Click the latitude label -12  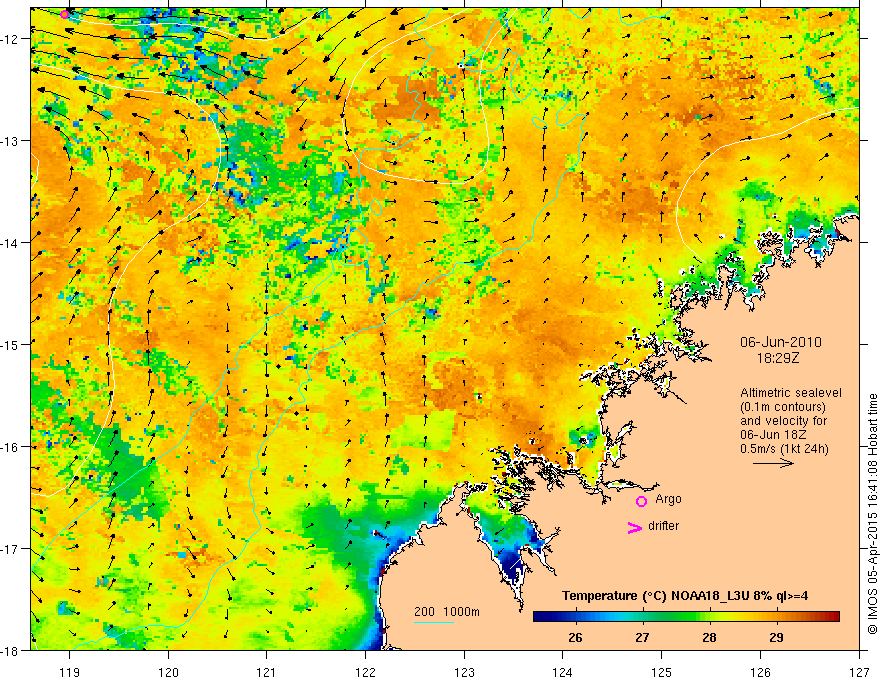(10, 39)
